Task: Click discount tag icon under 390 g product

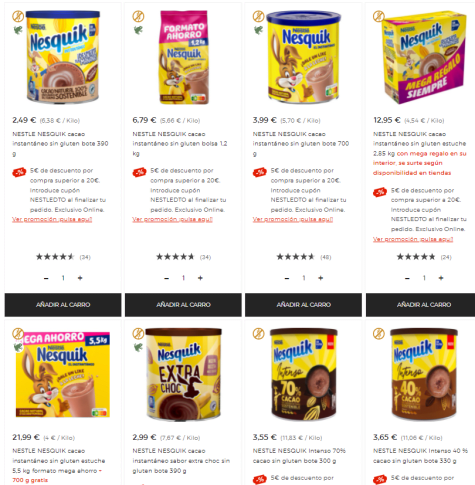Action: (x=19, y=172)
